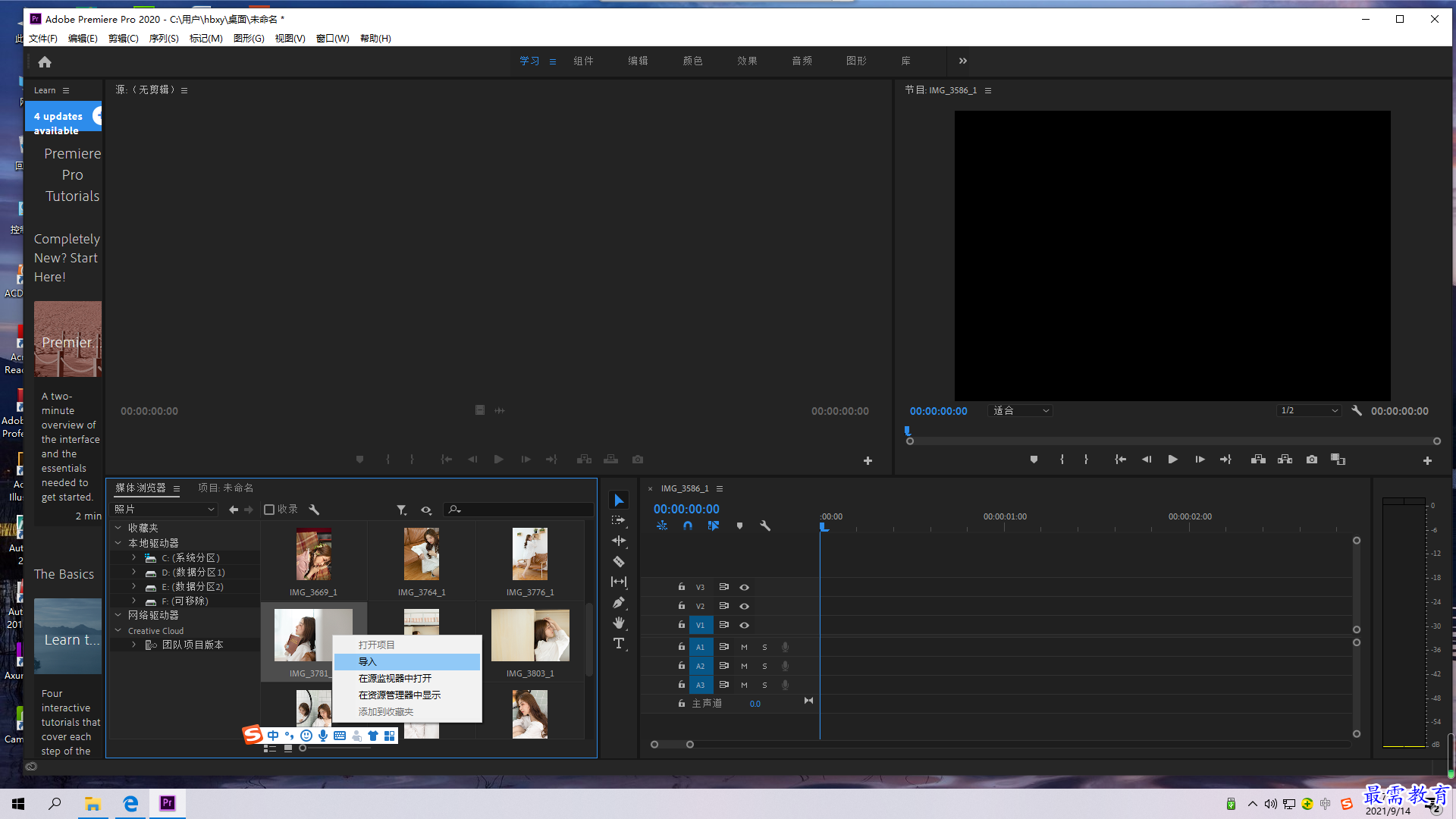Click the Home icon
Viewport: 1456px width, 819px height.
[45, 61]
